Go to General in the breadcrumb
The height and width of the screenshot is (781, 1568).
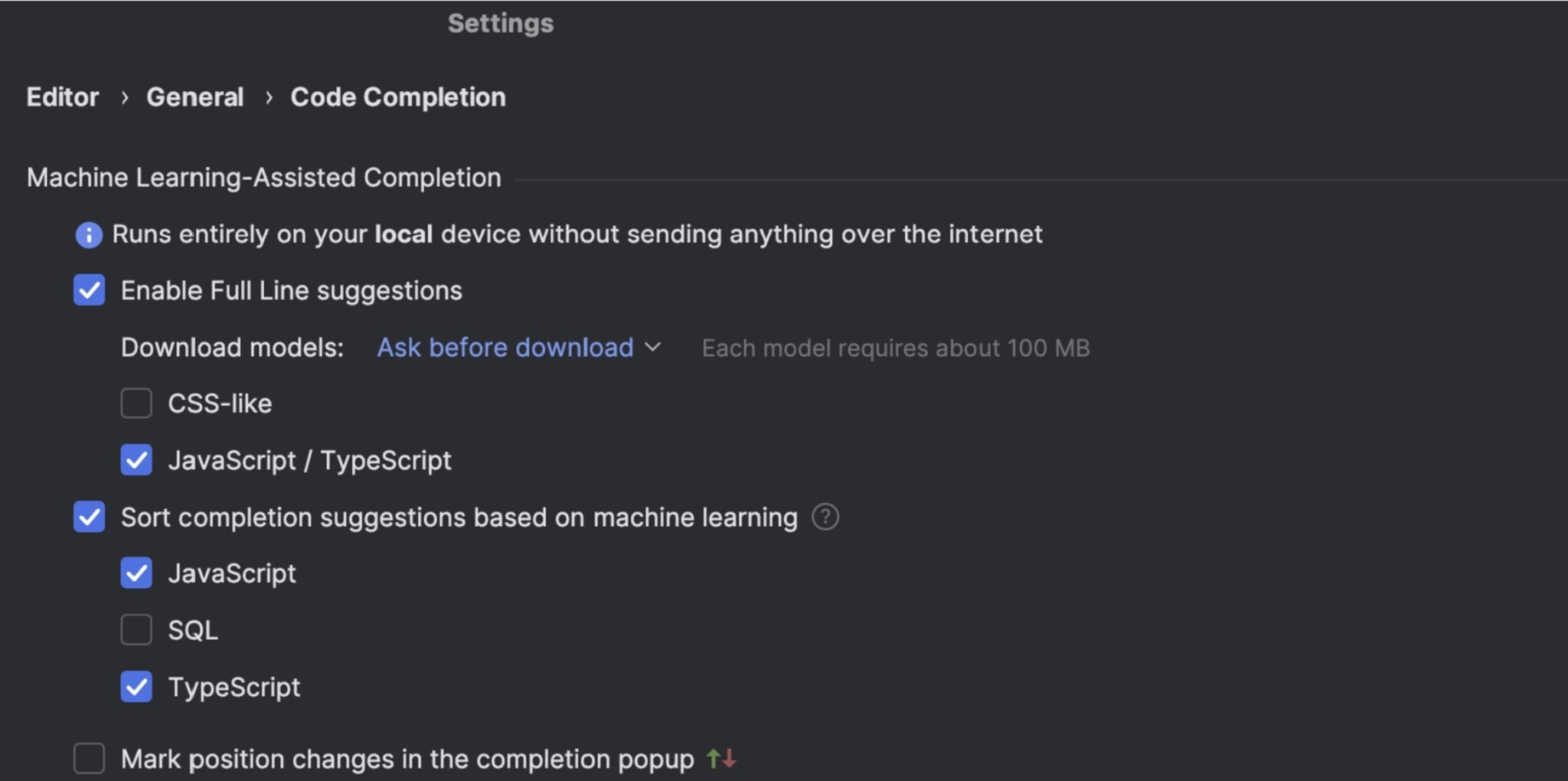tap(195, 97)
